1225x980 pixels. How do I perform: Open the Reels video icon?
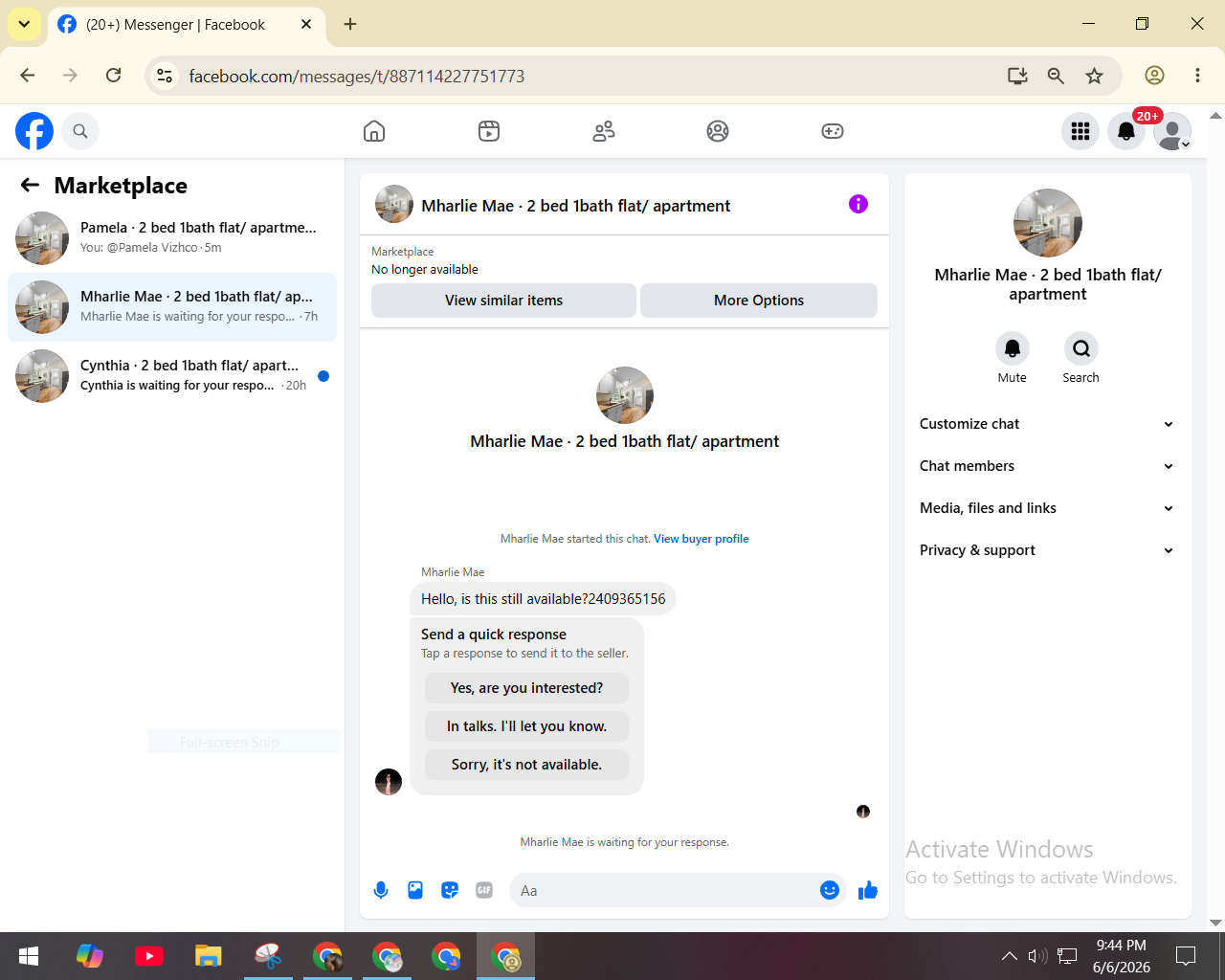pyautogui.click(x=489, y=131)
